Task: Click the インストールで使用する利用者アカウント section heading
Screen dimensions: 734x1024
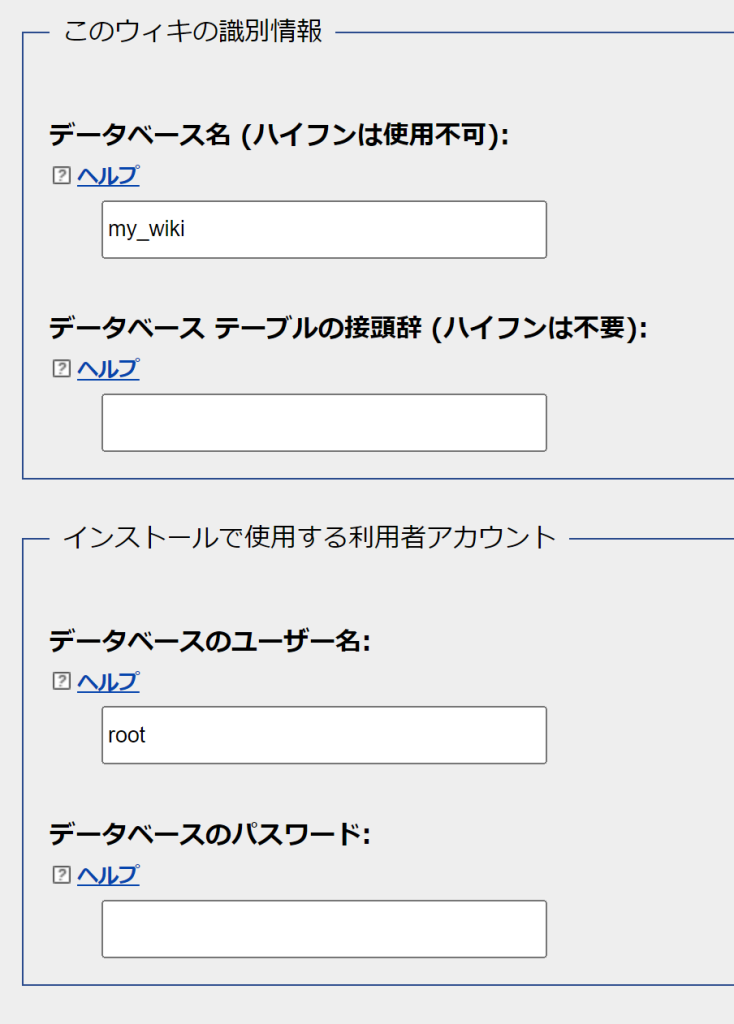Action: [x=309, y=537]
